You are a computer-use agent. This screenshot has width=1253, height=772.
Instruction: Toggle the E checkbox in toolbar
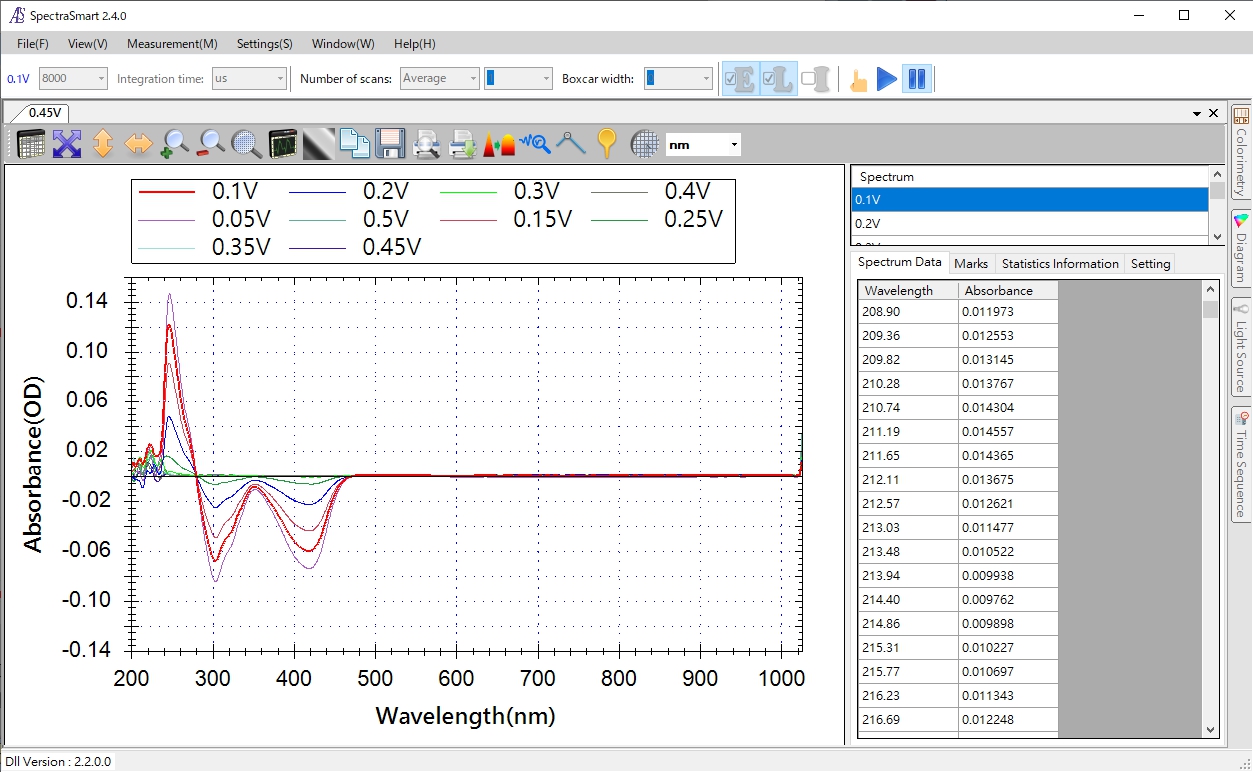(740, 79)
